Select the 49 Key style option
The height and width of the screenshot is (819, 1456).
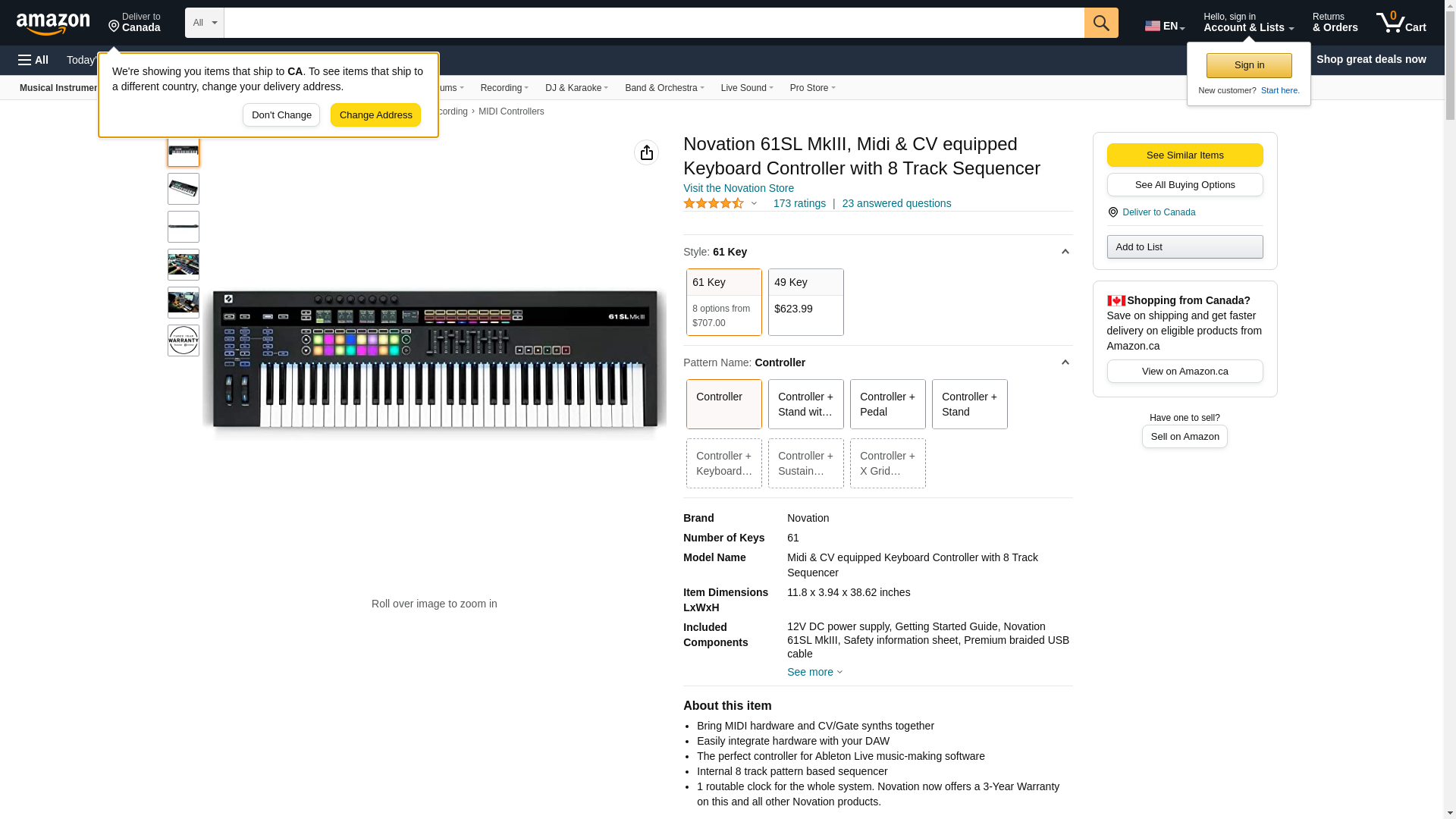click(x=805, y=302)
